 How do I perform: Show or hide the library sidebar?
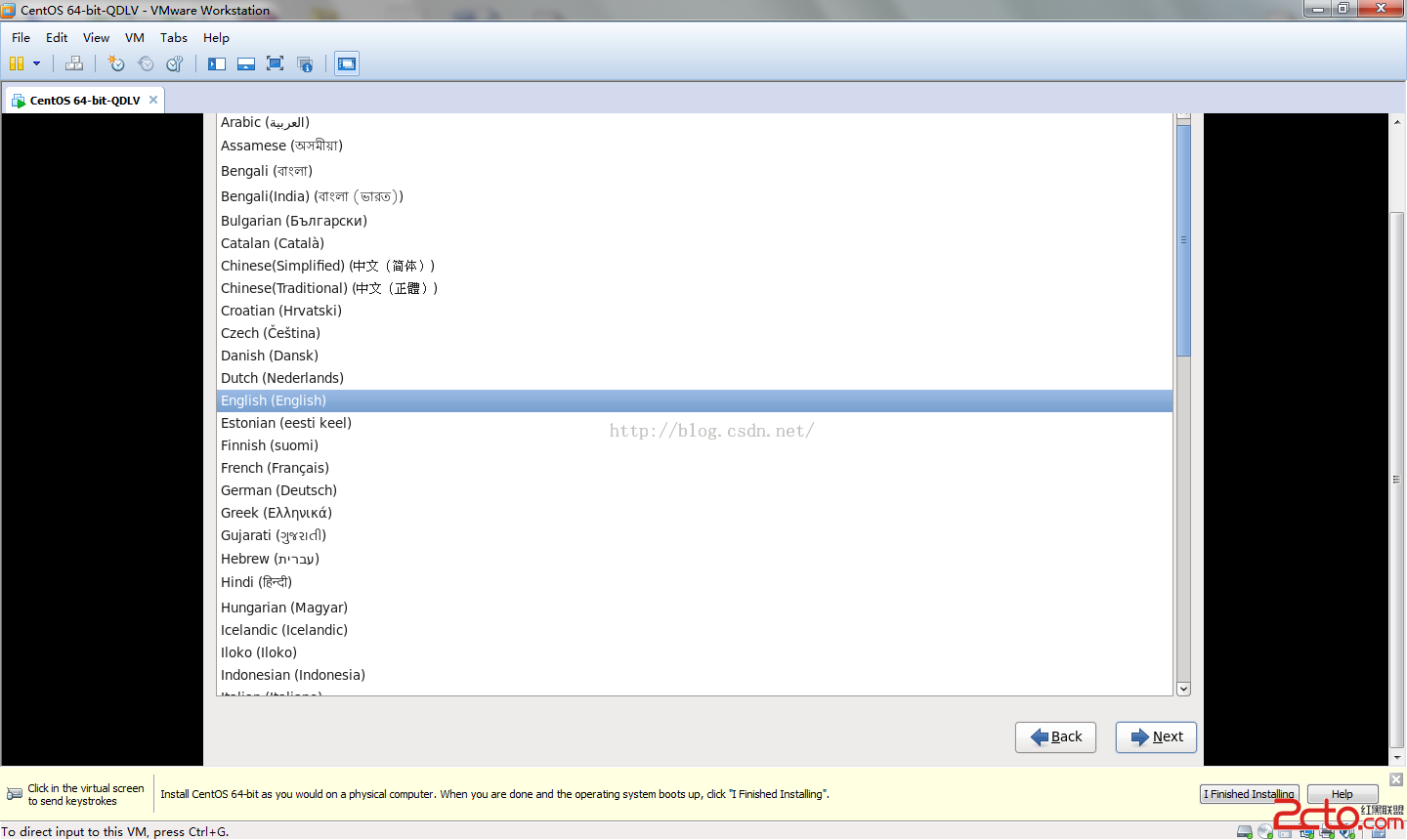217,63
